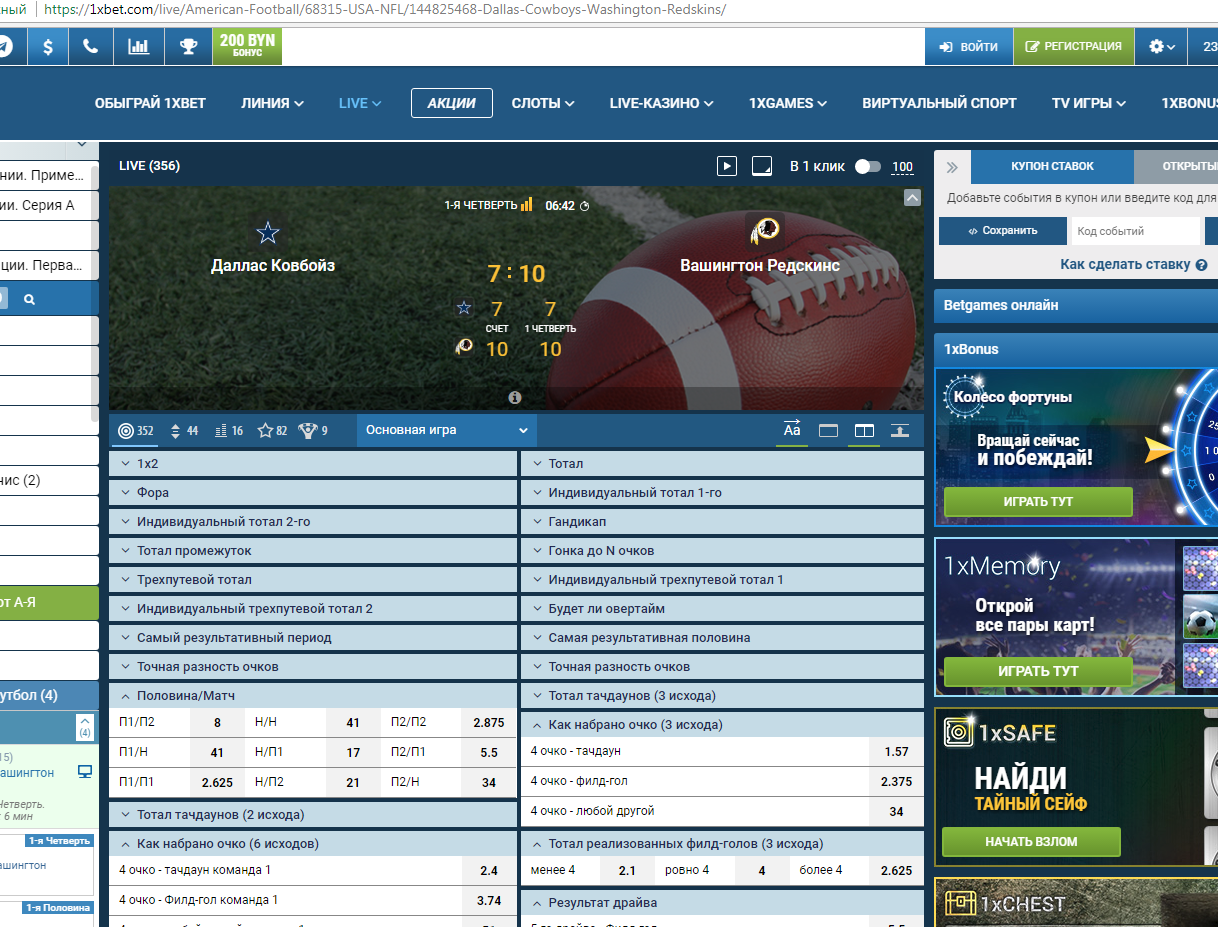The height and width of the screenshot is (927, 1218).
Task: Select the stacked bars filter with 16
Action: (x=229, y=431)
